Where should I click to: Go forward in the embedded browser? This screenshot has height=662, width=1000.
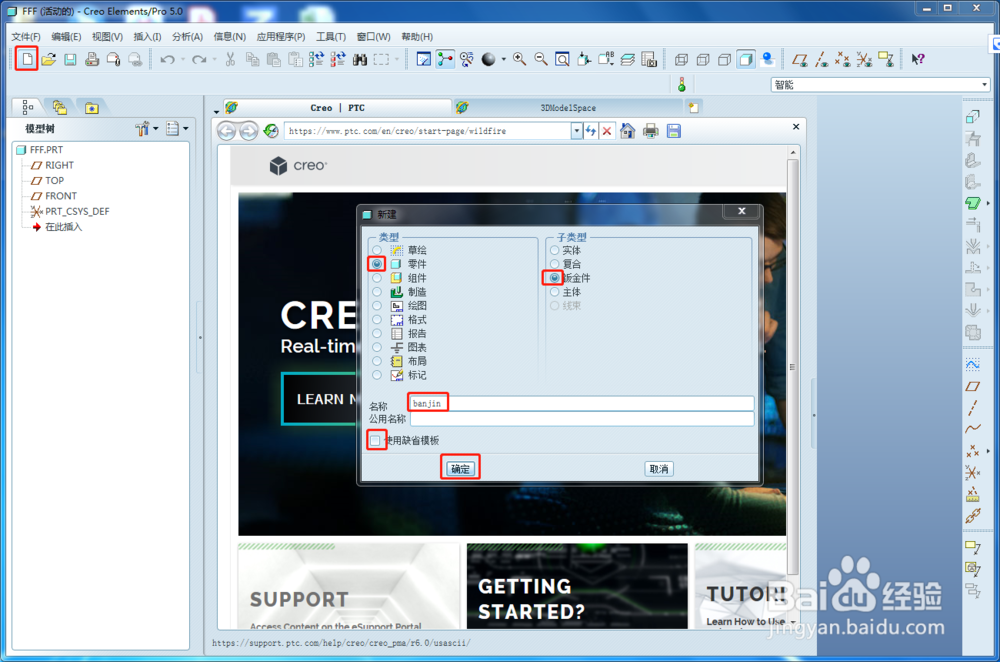tap(249, 131)
